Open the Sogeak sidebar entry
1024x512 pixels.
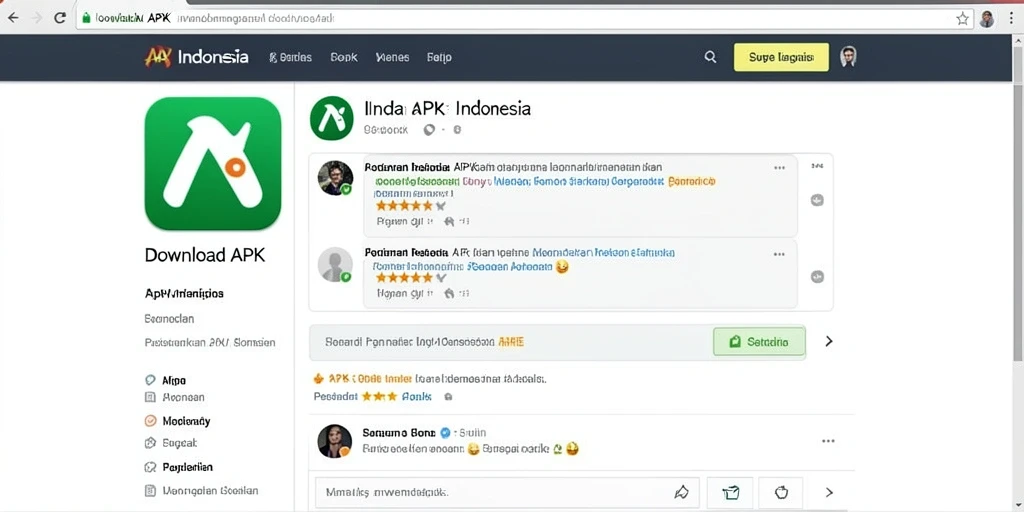tap(179, 443)
